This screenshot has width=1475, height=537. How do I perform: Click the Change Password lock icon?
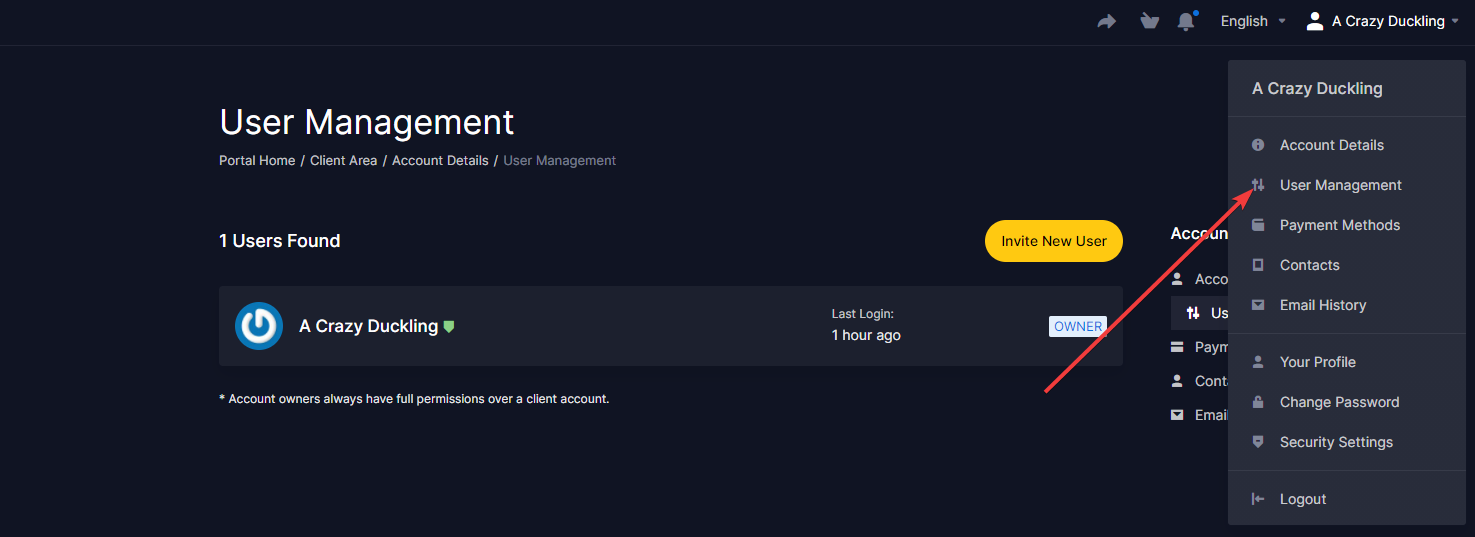coord(1258,402)
